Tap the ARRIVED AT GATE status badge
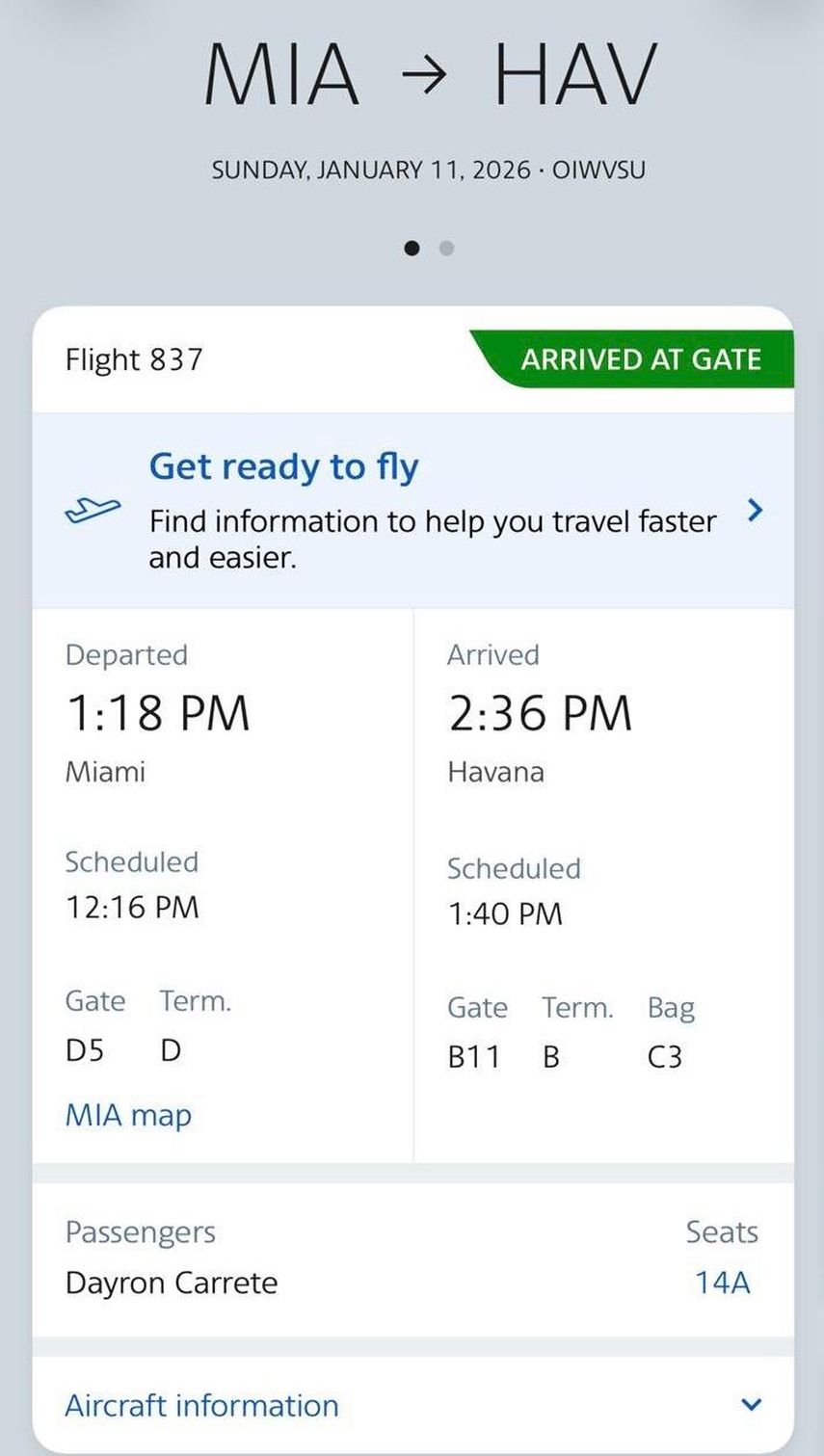This screenshot has height=1456, width=824. coord(640,359)
